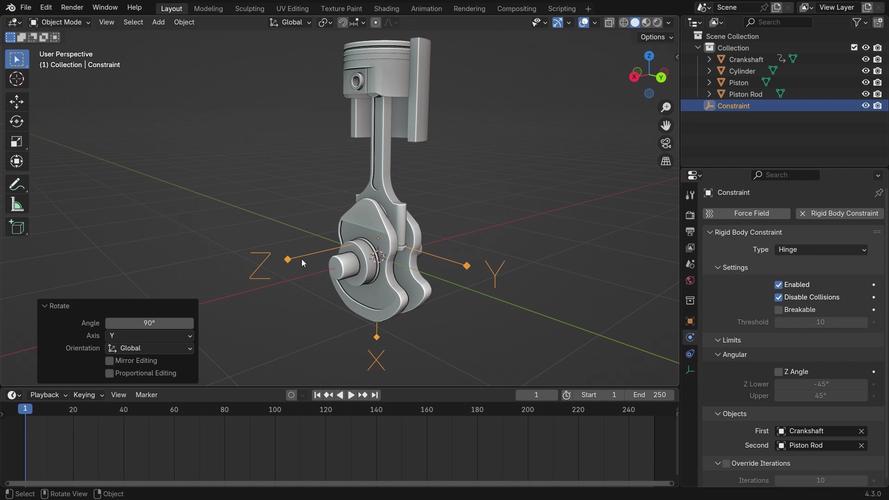The width and height of the screenshot is (889, 500).
Task: Open the viewport Add menu
Action: pos(158,22)
